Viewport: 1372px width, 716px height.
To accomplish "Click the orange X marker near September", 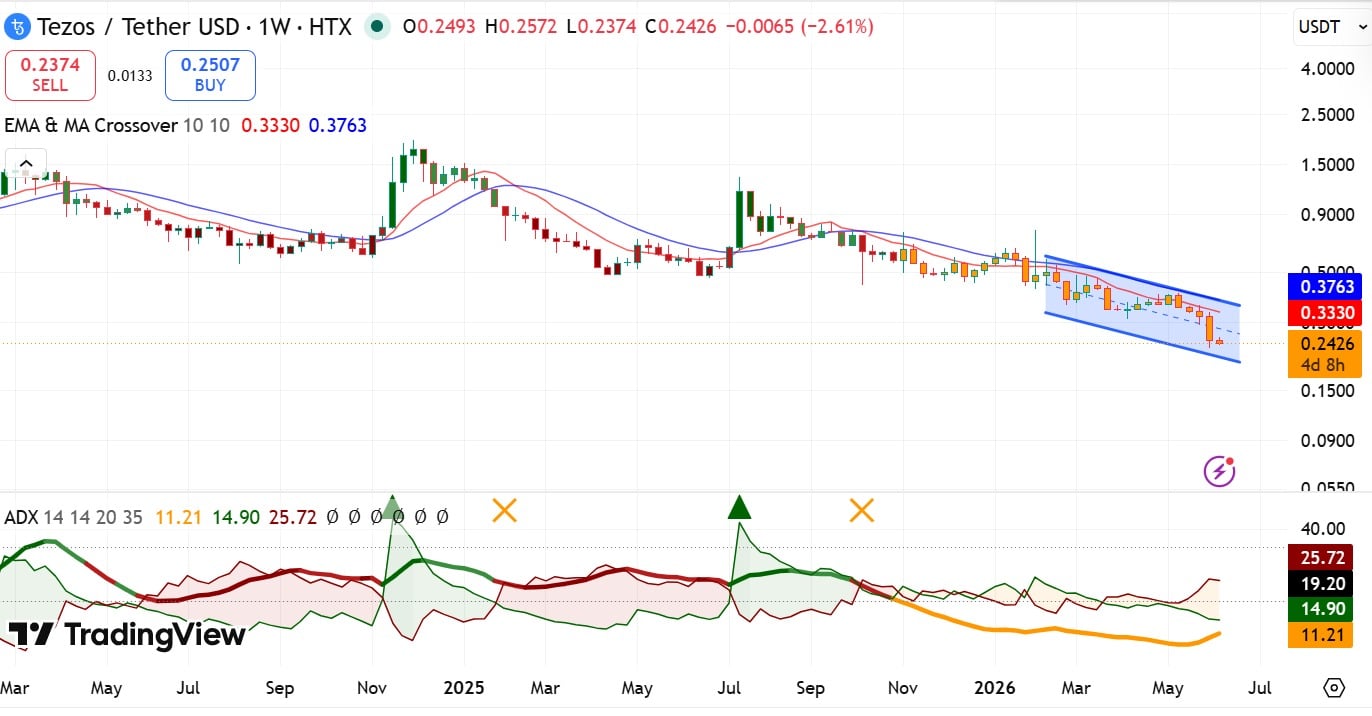I will tap(861, 511).
